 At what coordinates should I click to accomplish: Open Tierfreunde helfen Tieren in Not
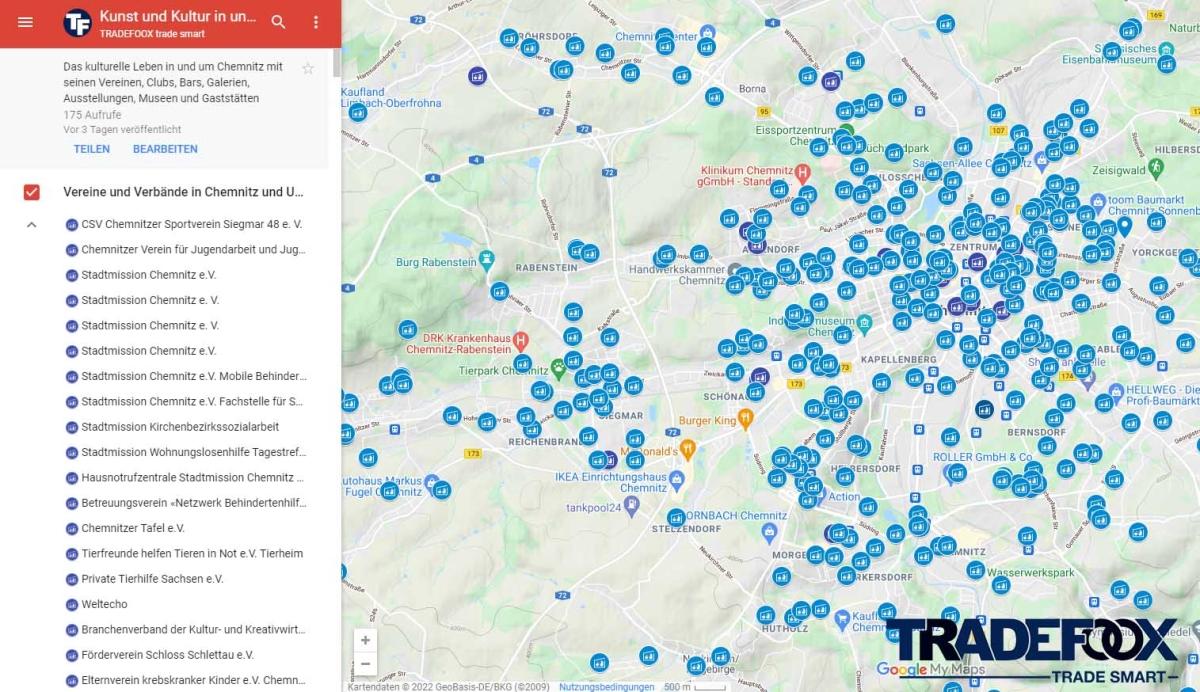click(192, 553)
